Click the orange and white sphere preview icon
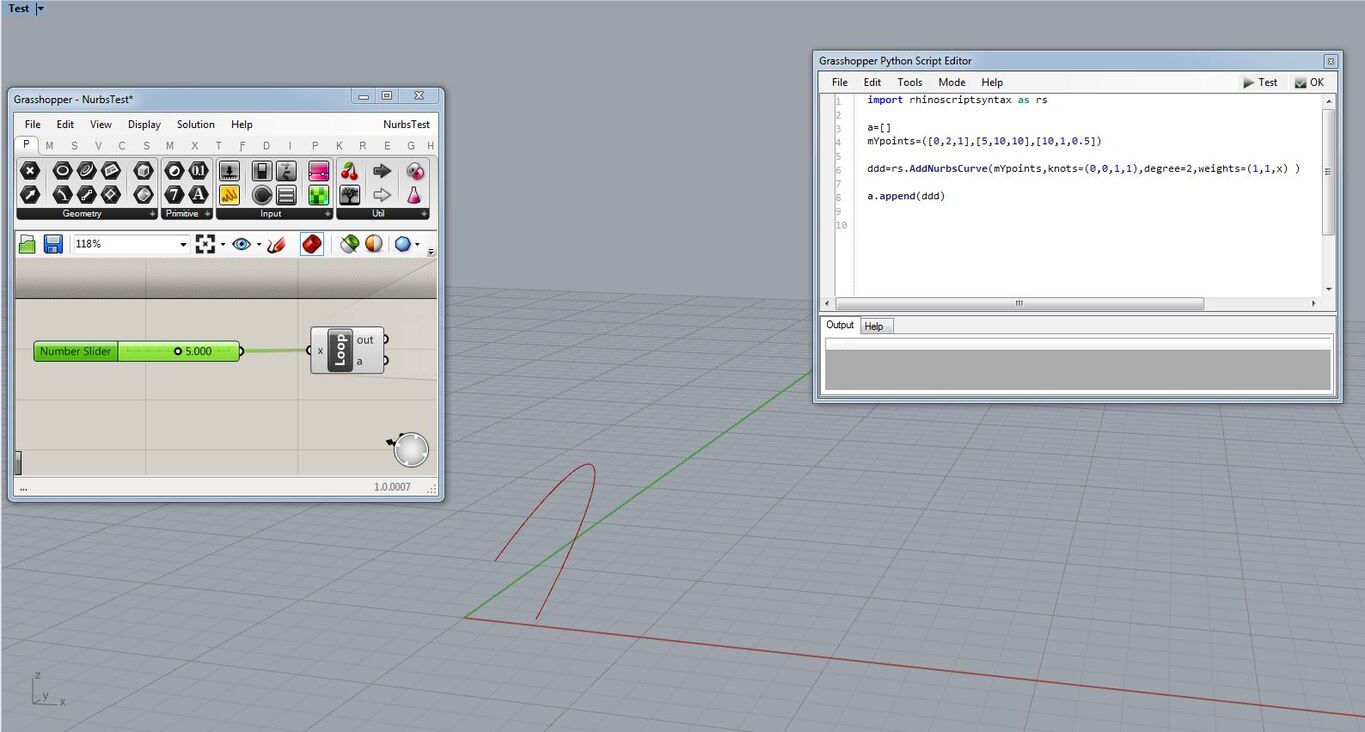This screenshot has width=1365, height=732. 373,244
